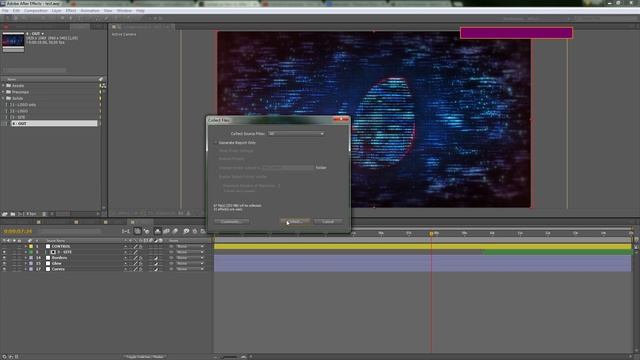Click the yellow label swatch of CONTROL layer

pos(31,247)
